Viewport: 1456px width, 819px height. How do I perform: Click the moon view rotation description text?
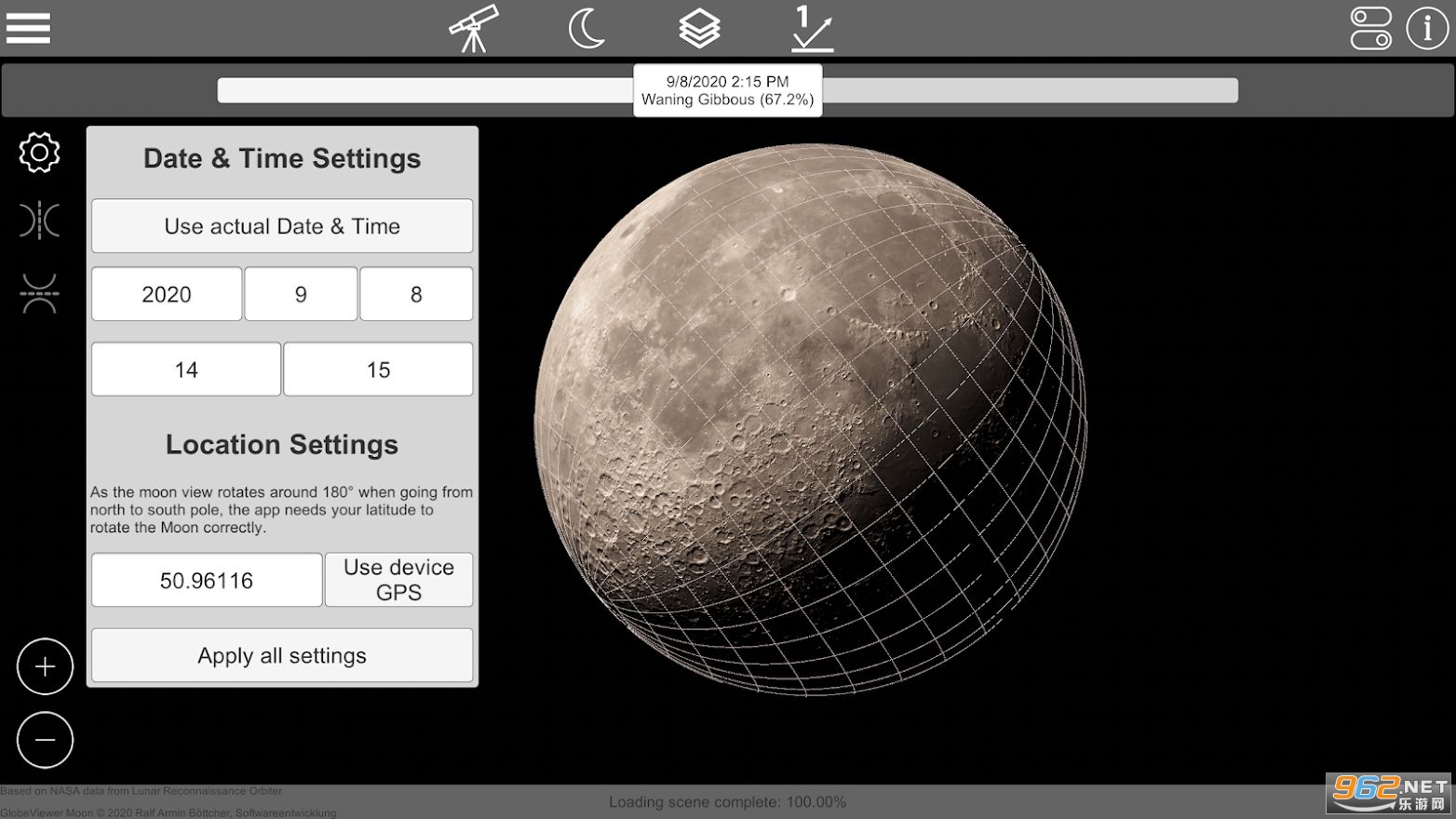click(x=281, y=509)
